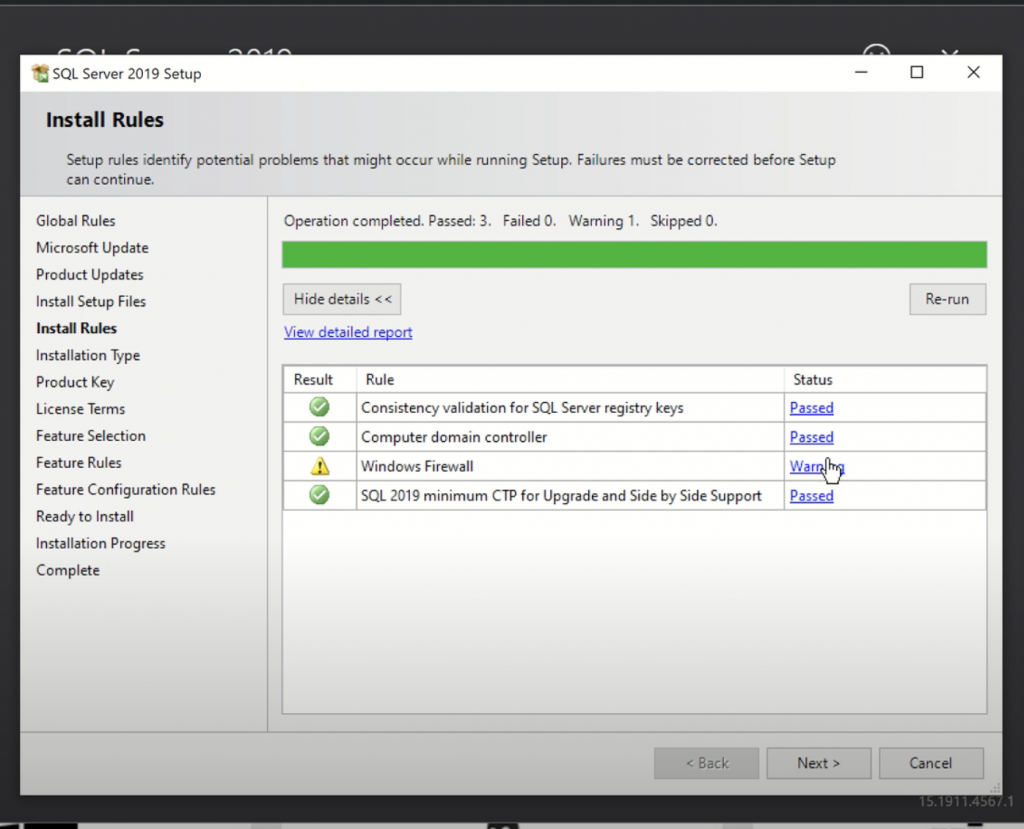1024x829 pixels.
Task: Click the Cancel button
Action: 931,763
